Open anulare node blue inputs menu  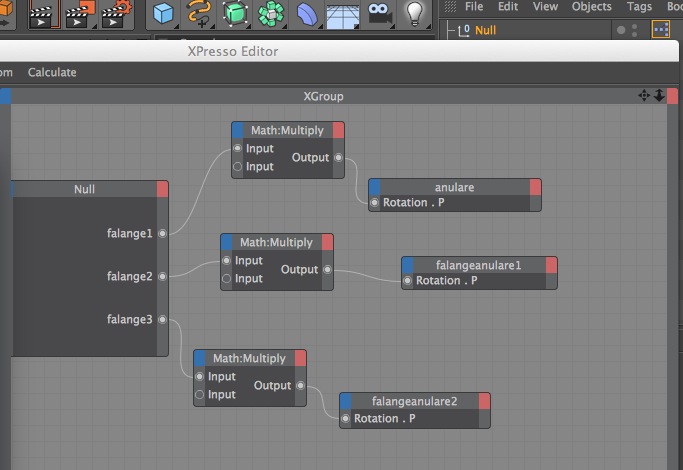click(374, 187)
